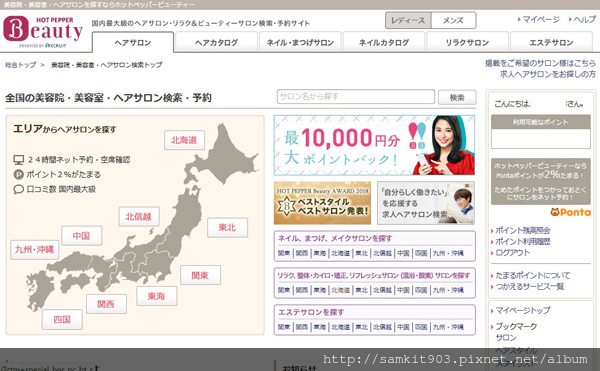Screen dimensions: 600x371
Task: Open ポイント残高照会 link
Action: (x=523, y=230)
